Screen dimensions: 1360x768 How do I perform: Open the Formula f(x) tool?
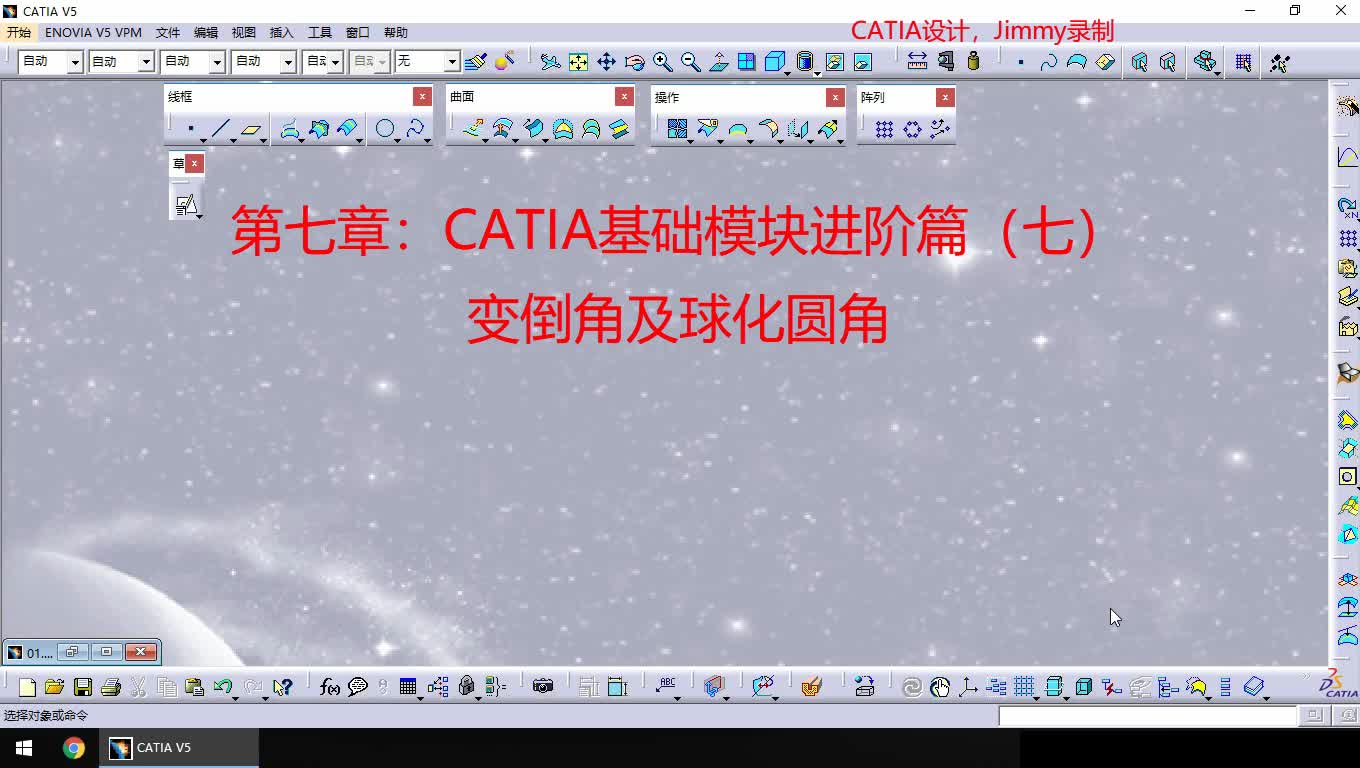point(329,687)
